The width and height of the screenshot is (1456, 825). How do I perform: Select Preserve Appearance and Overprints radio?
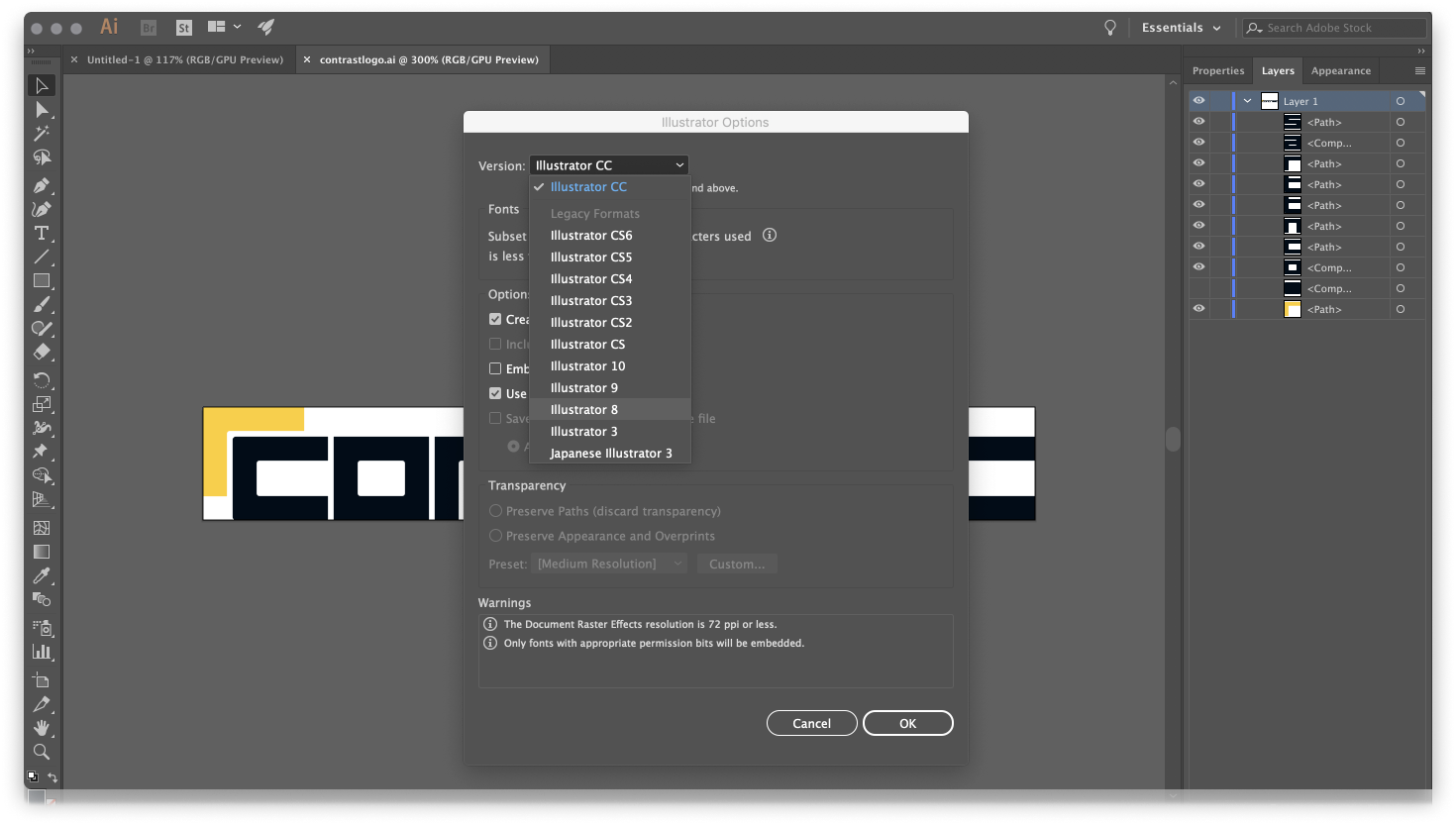(x=495, y=536)
